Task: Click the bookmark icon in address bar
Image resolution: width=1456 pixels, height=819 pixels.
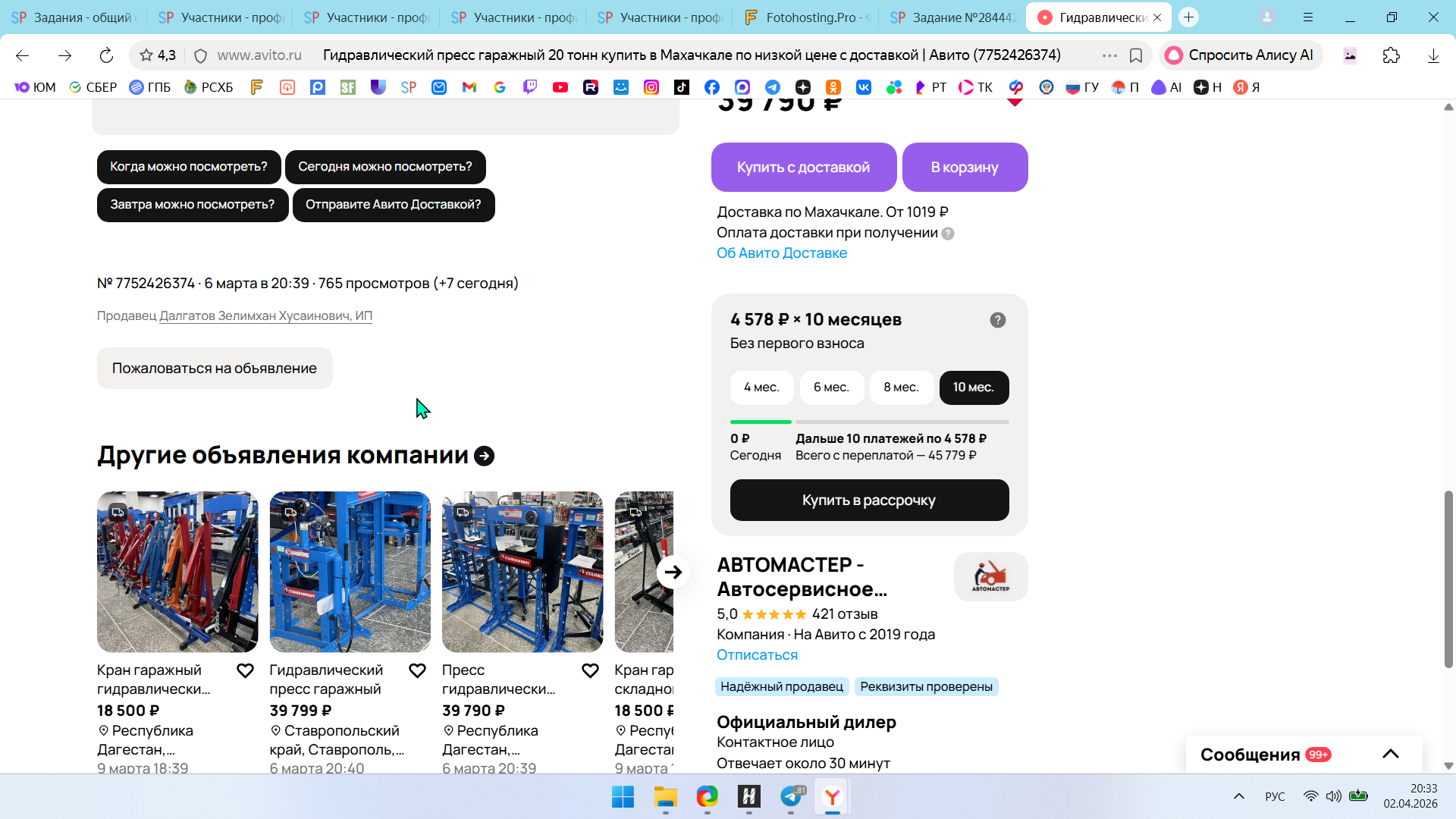Action: click(1136, 55)
